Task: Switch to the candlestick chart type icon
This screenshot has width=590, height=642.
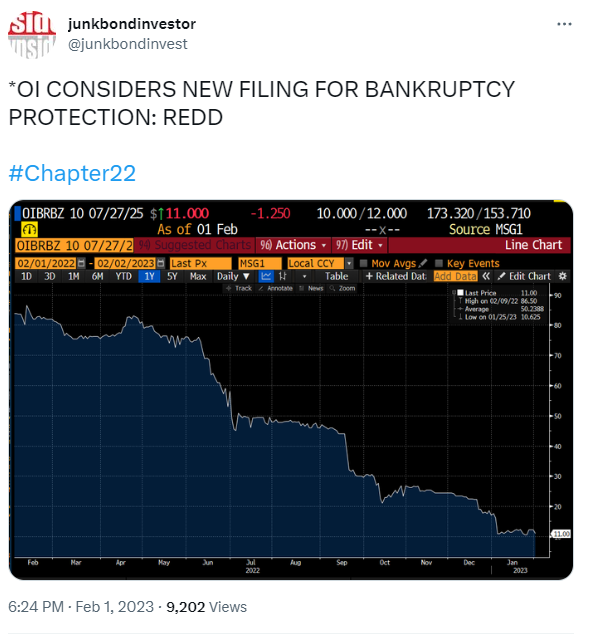Action: coord(283,276)
